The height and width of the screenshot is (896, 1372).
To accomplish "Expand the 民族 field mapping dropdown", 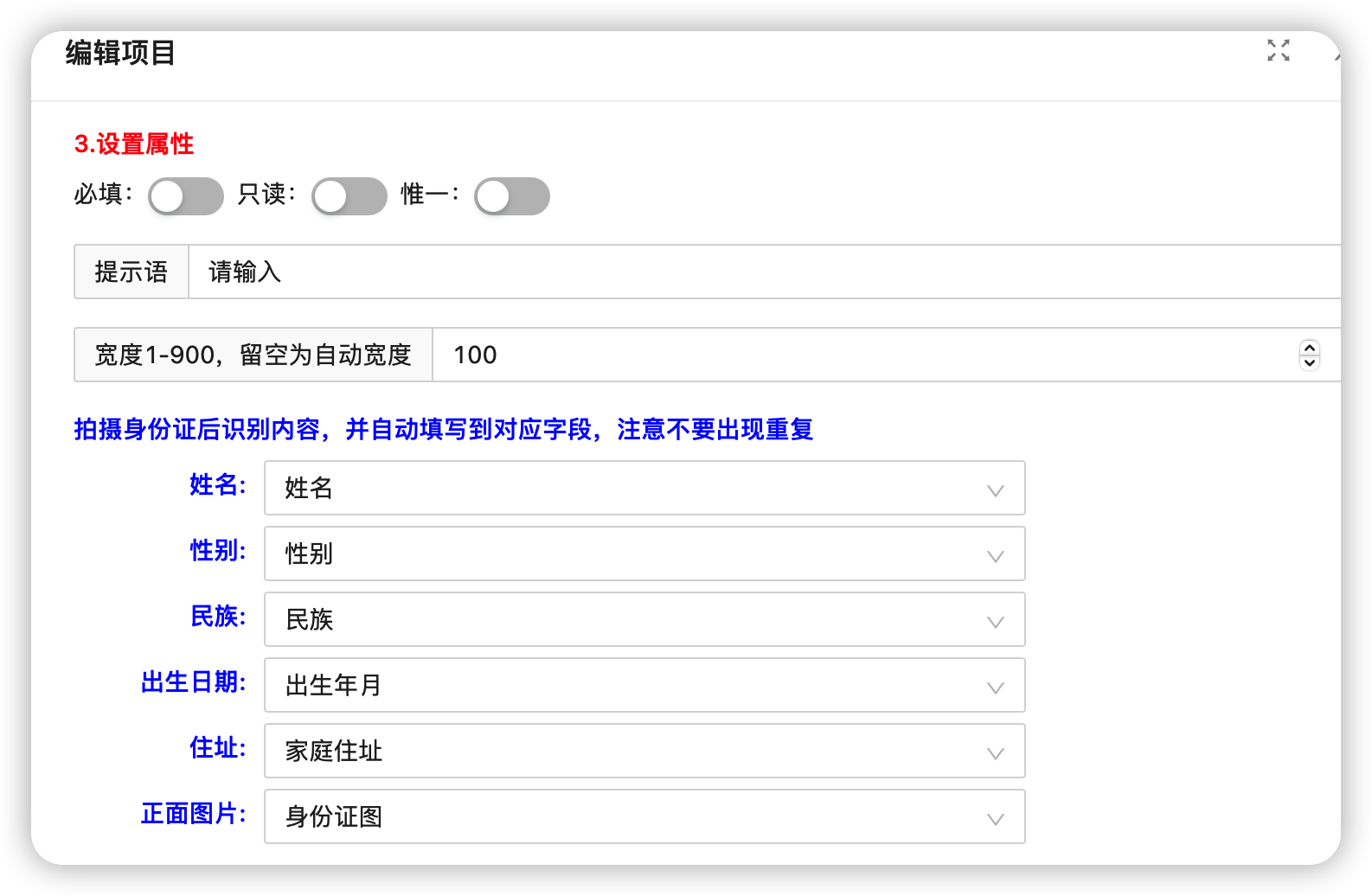I will pyautogui.click(x=644, y=619).
